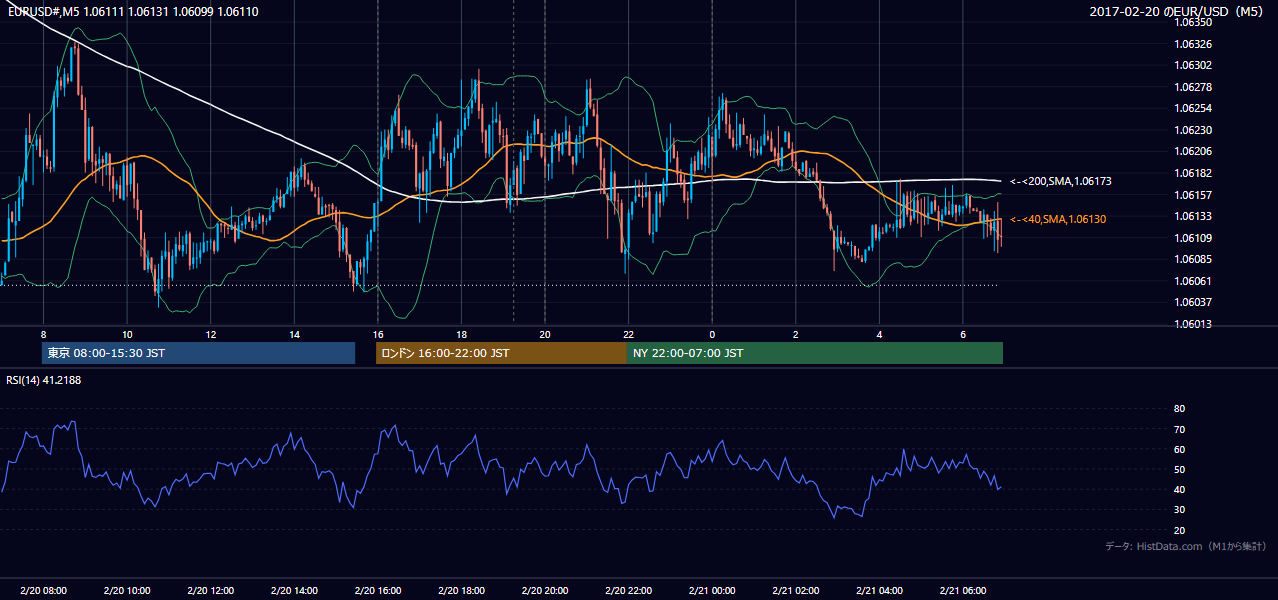Screen dimensions: 1278x600
Task: Click the 2/21 06:00 time label
Action: 963,591
